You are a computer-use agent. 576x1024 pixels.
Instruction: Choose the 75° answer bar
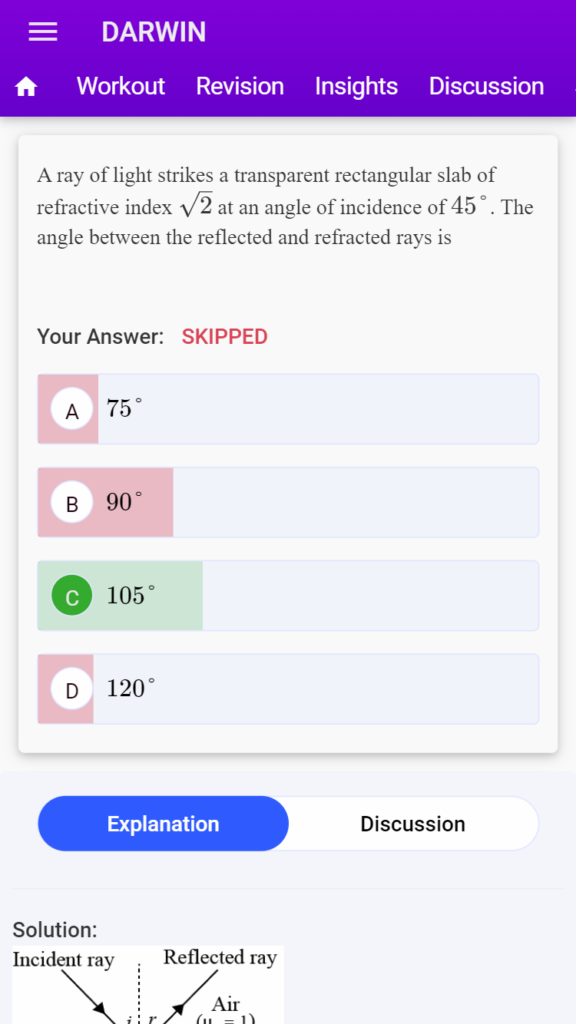[288, 409]
